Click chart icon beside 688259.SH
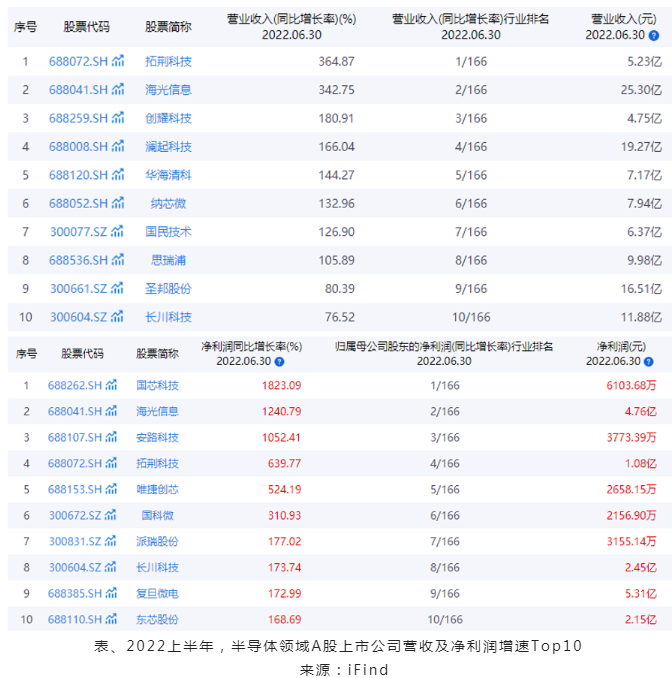Screen dimensions: 672x678 118,118
